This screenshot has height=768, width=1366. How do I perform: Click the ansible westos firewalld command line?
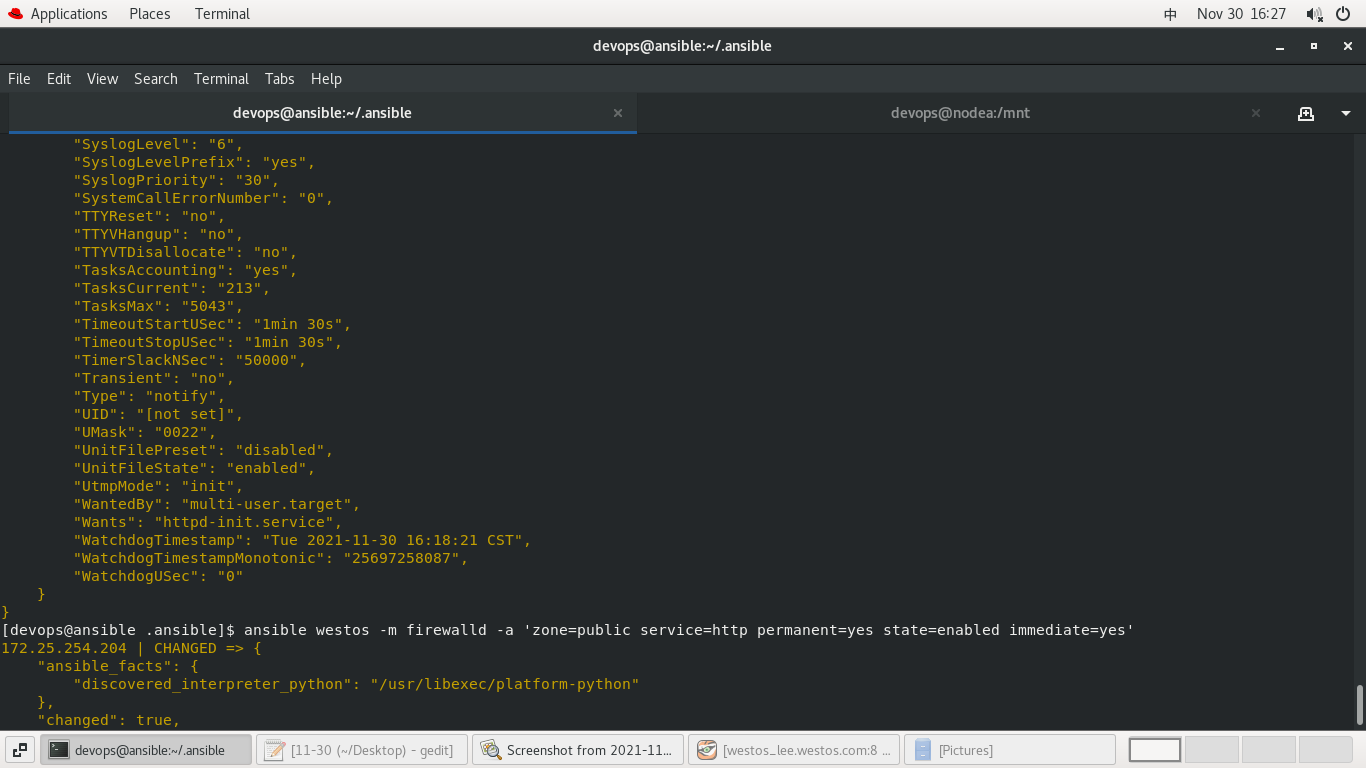tap(568, 630)
